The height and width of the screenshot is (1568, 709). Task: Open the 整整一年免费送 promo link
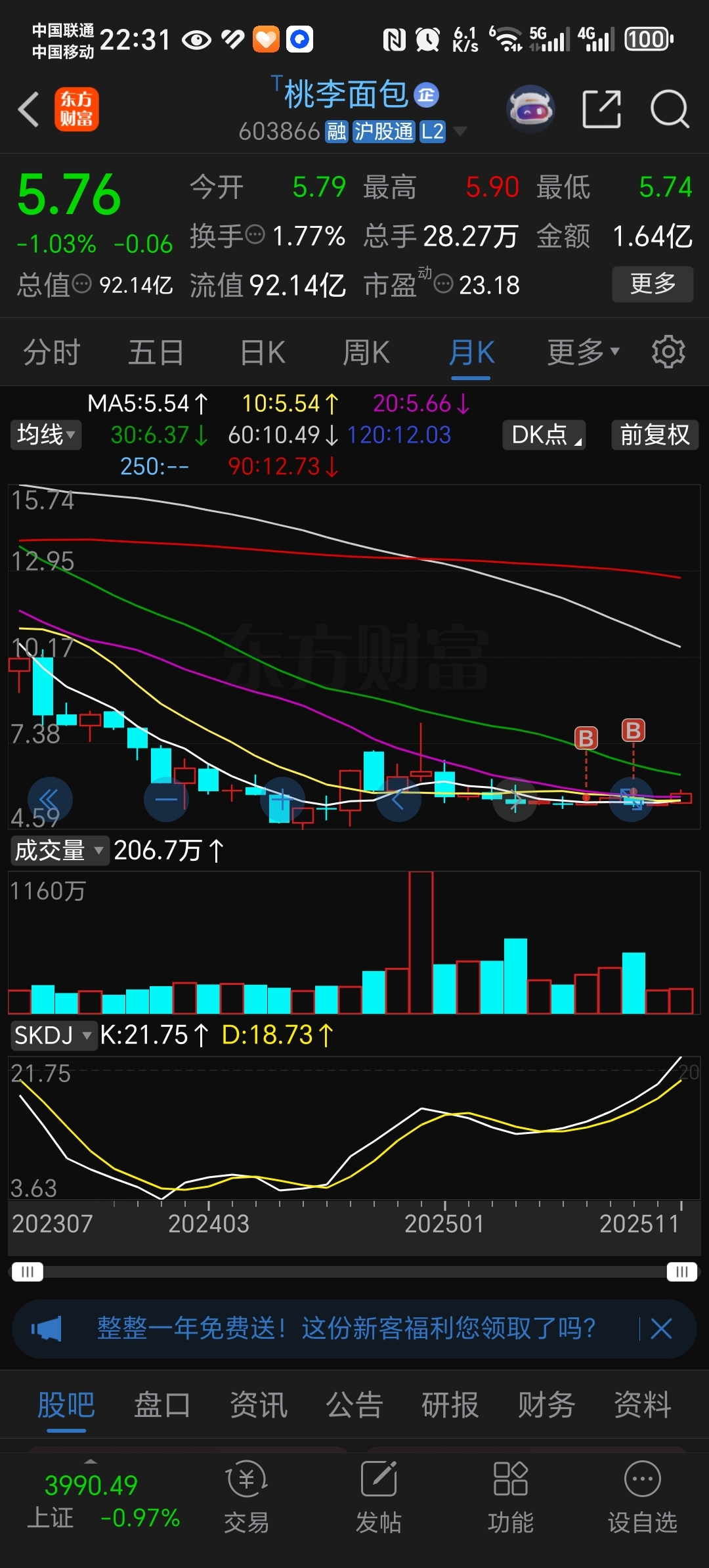point(347,1328)
